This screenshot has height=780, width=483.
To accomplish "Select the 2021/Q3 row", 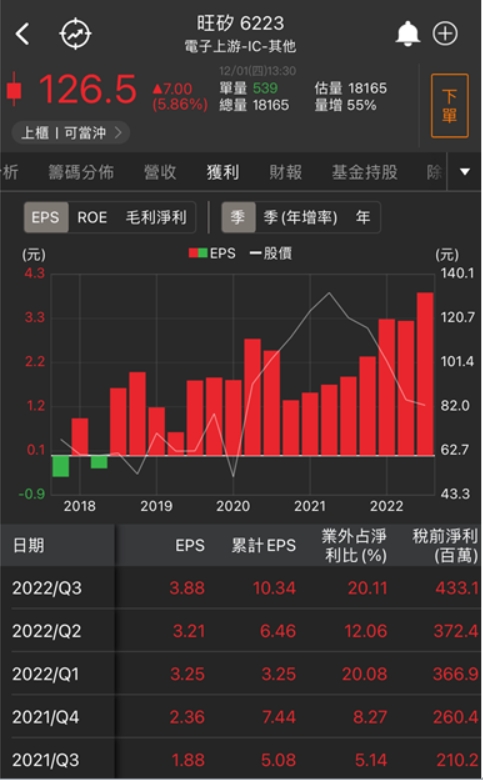I will click(241, 760).
